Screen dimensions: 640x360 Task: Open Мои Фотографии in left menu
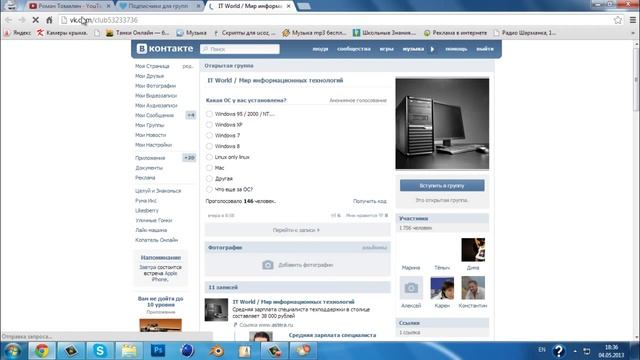tap(156, 86)
